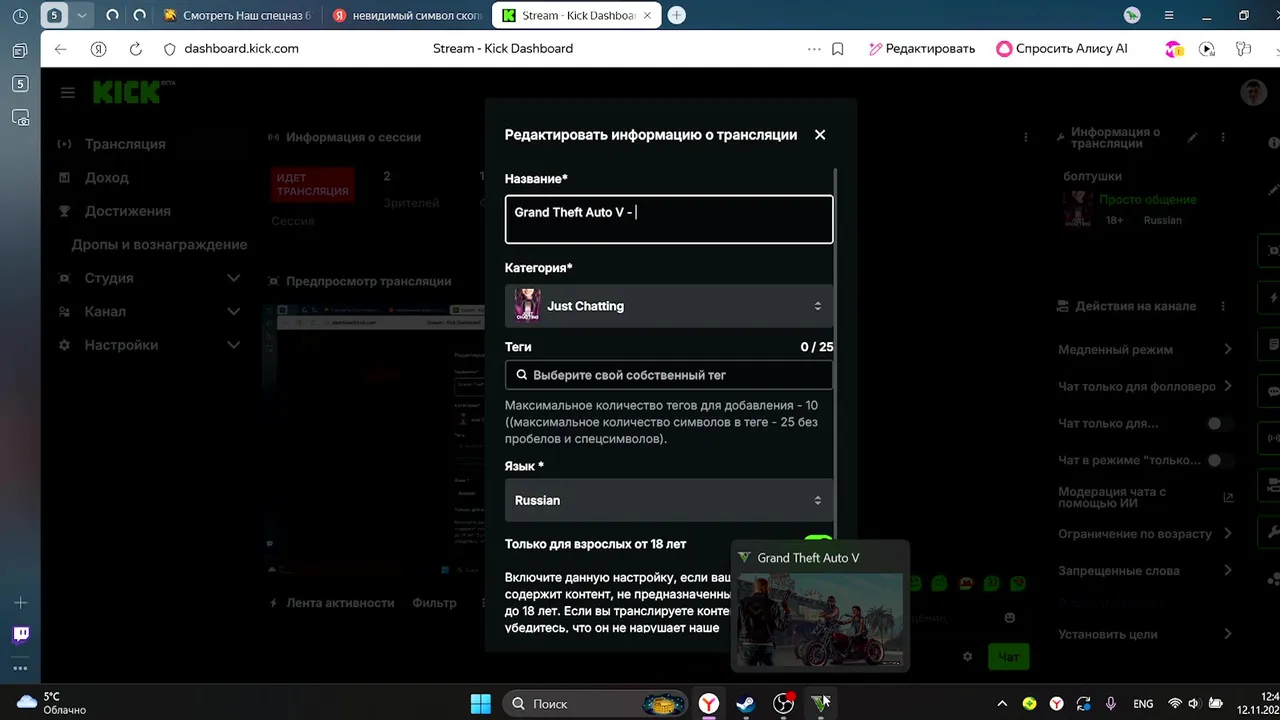Open the chat emoji picker

click(x=1010, y=618)
